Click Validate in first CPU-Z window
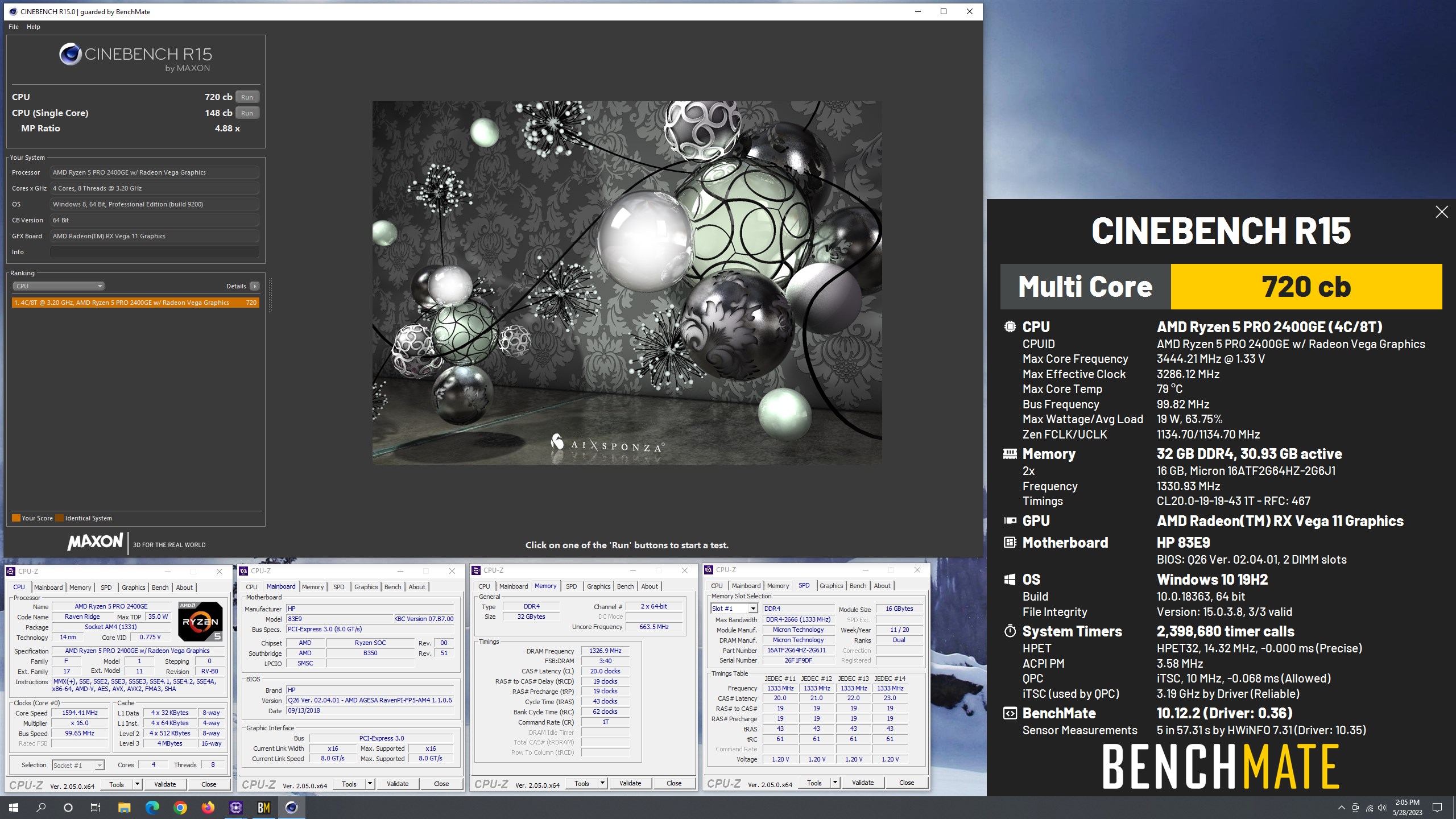The height and width of the screenshot is (819, 1456). click(165, 784)
